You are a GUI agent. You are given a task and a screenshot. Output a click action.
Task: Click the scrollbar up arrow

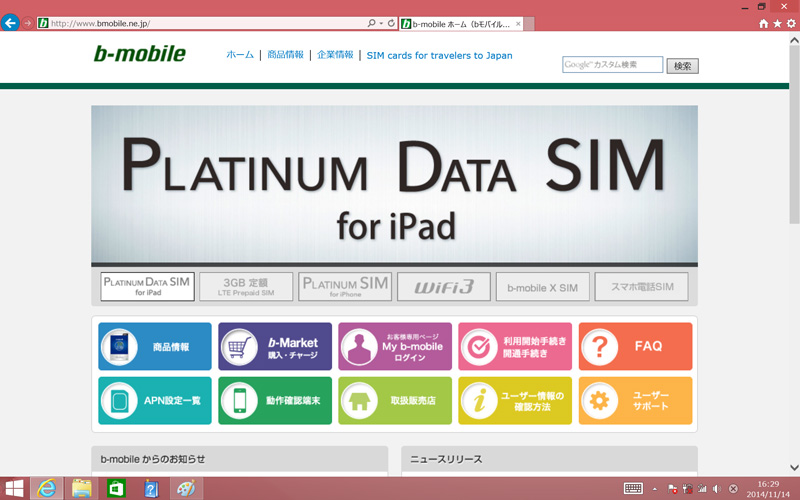point(794,39)
